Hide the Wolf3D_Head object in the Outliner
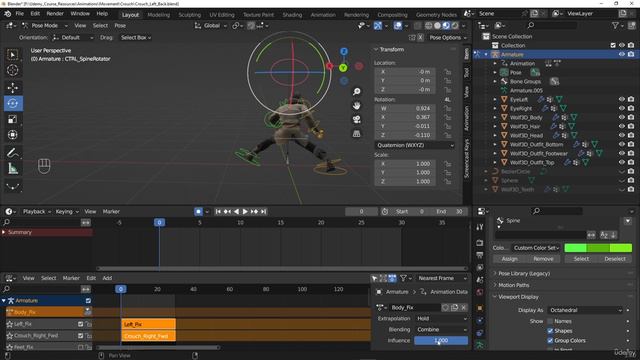The height and width of the screenshot is (360, 640). 622,135
